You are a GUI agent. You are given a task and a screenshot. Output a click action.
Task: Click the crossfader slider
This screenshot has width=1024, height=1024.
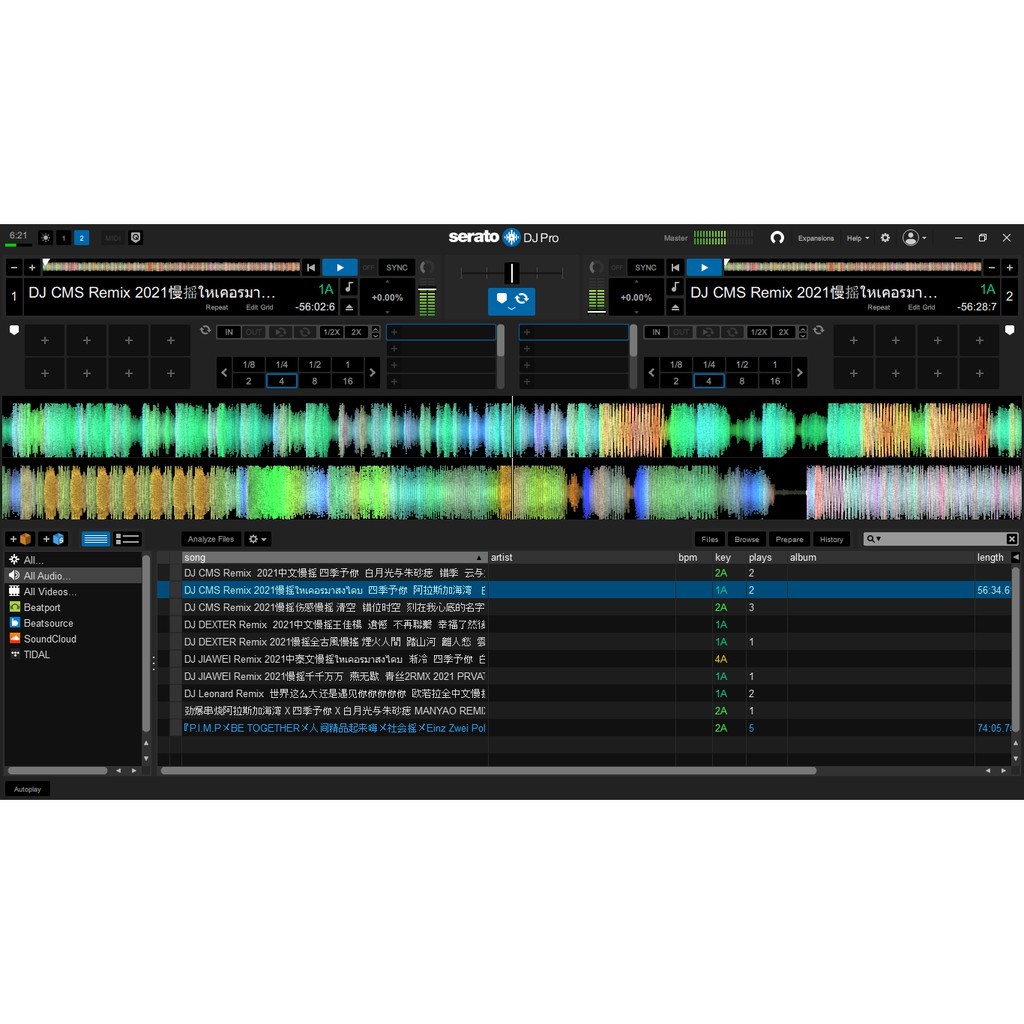click(x=511, y=271)
